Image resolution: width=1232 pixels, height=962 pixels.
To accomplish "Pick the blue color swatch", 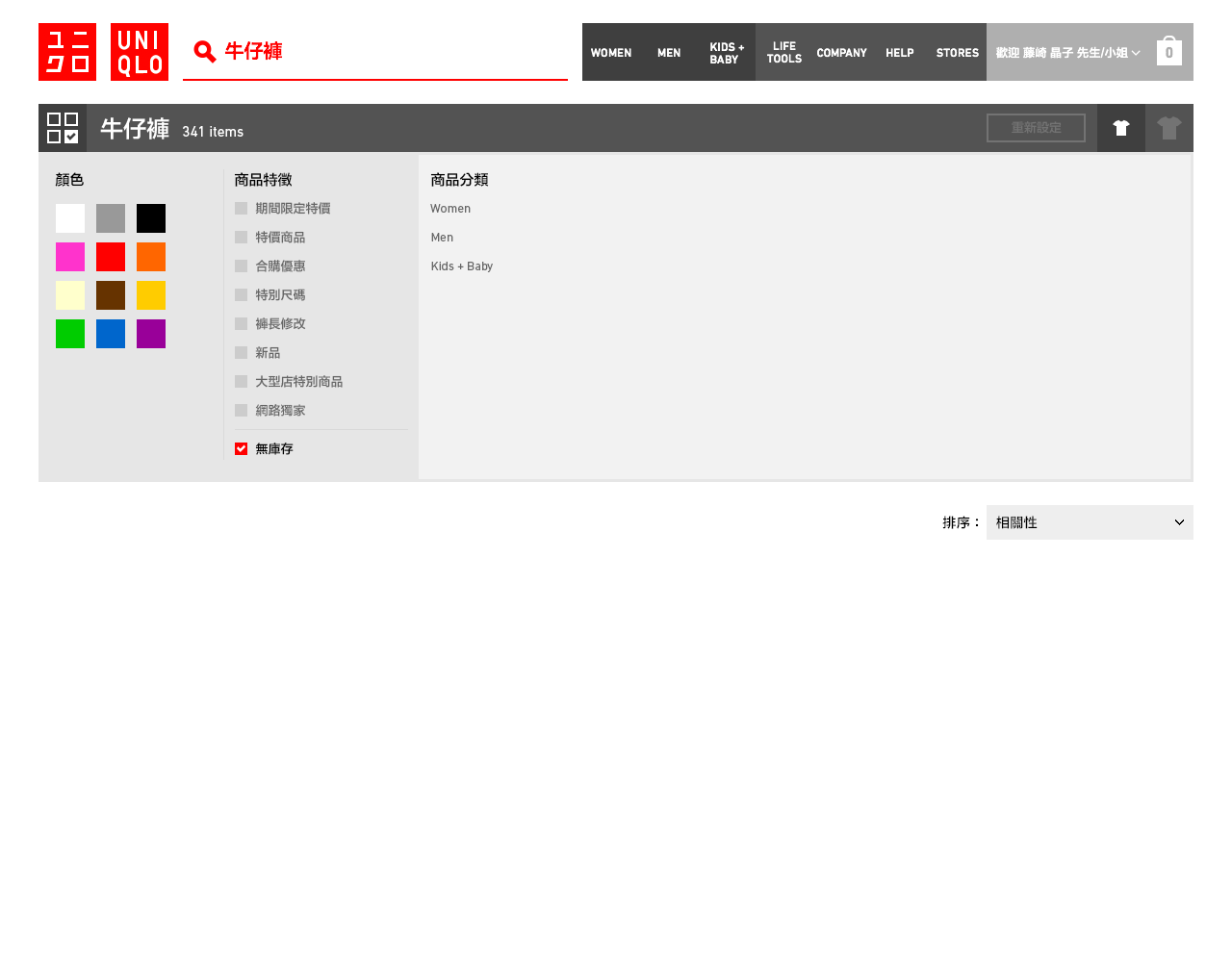I will [111, 334].
